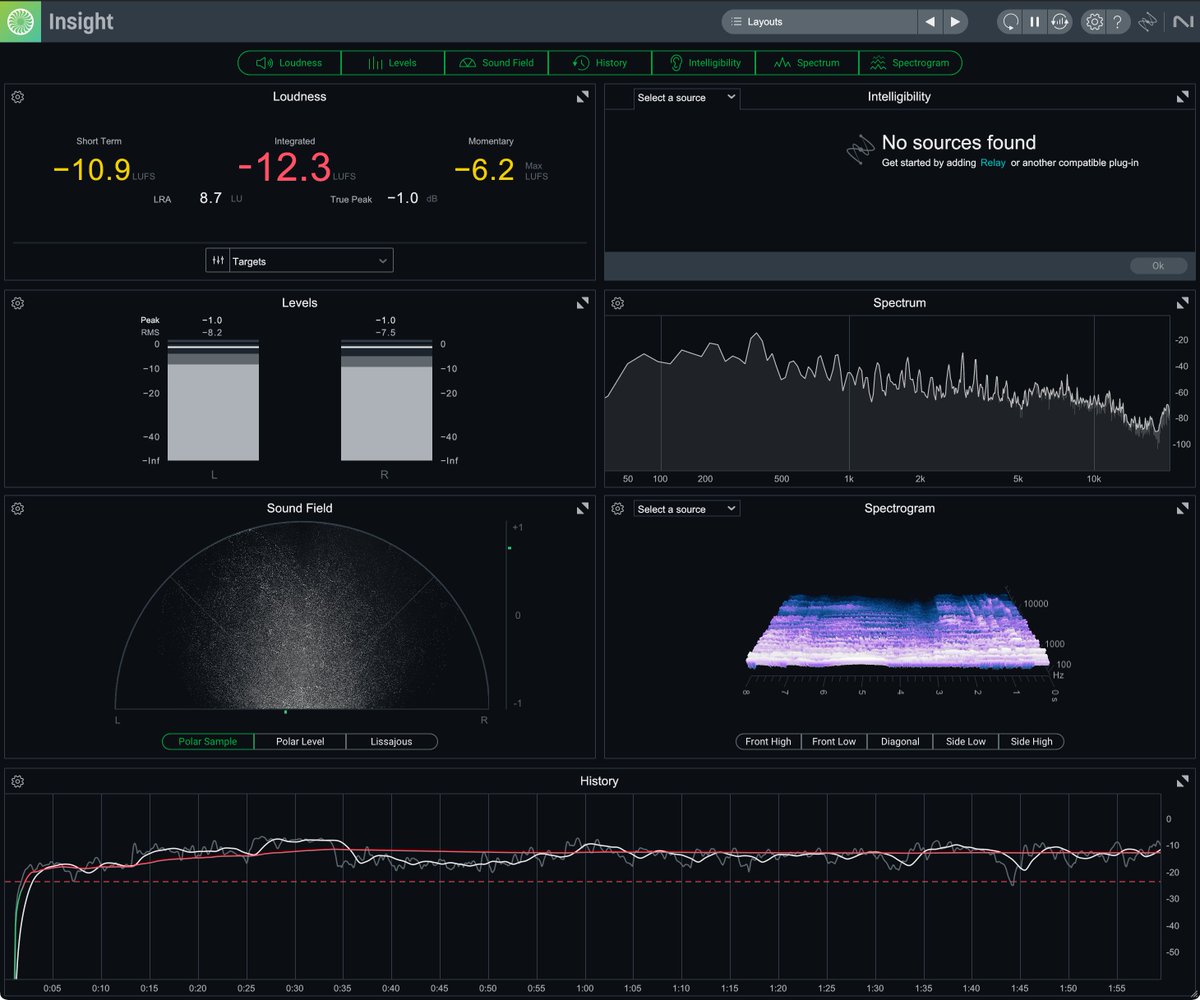Open the global settings gear in header

(1094, 21)
